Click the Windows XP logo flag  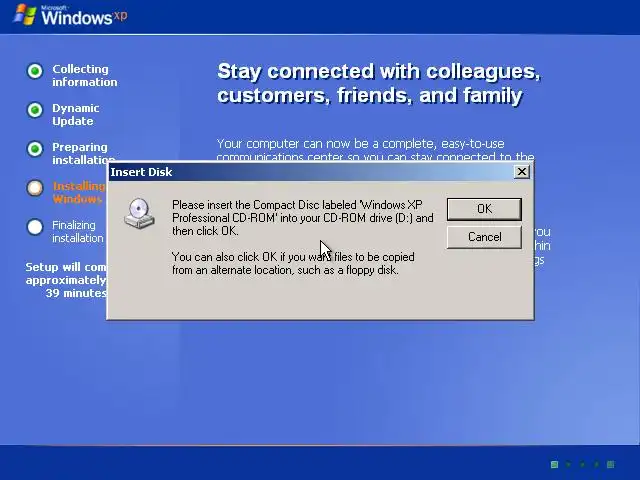point(24,15)
